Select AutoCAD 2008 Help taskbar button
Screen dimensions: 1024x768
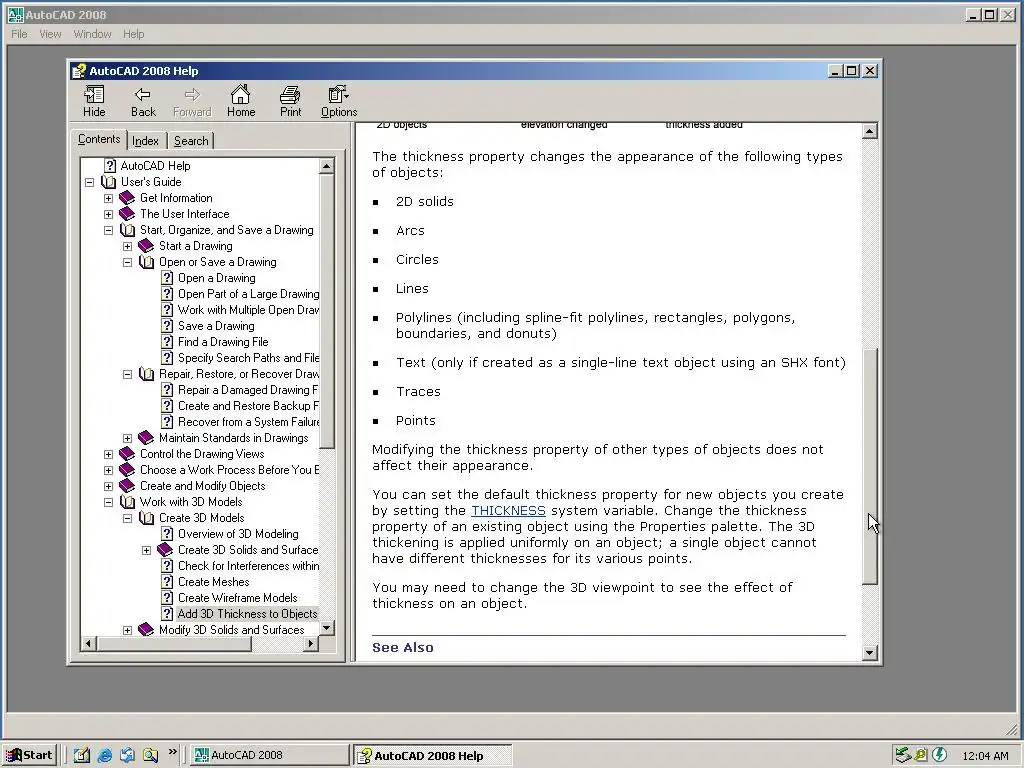[432, 755]
